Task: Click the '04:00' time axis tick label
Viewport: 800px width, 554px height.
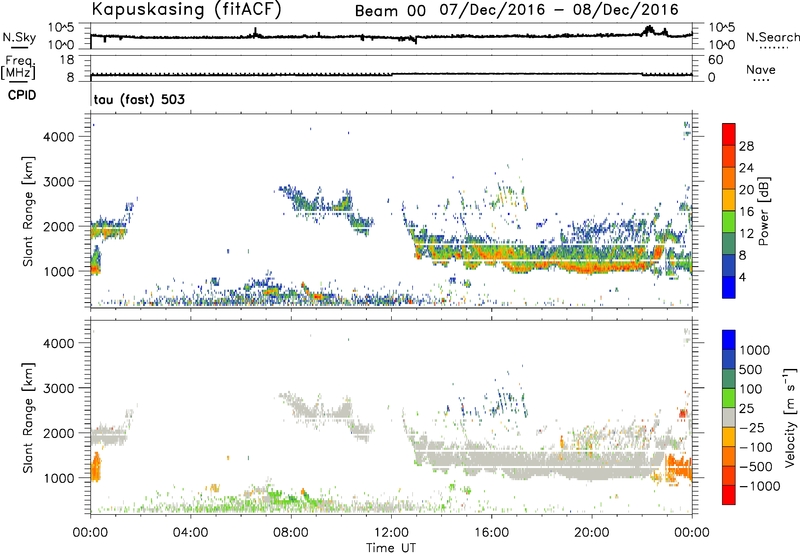Action: 191,533
